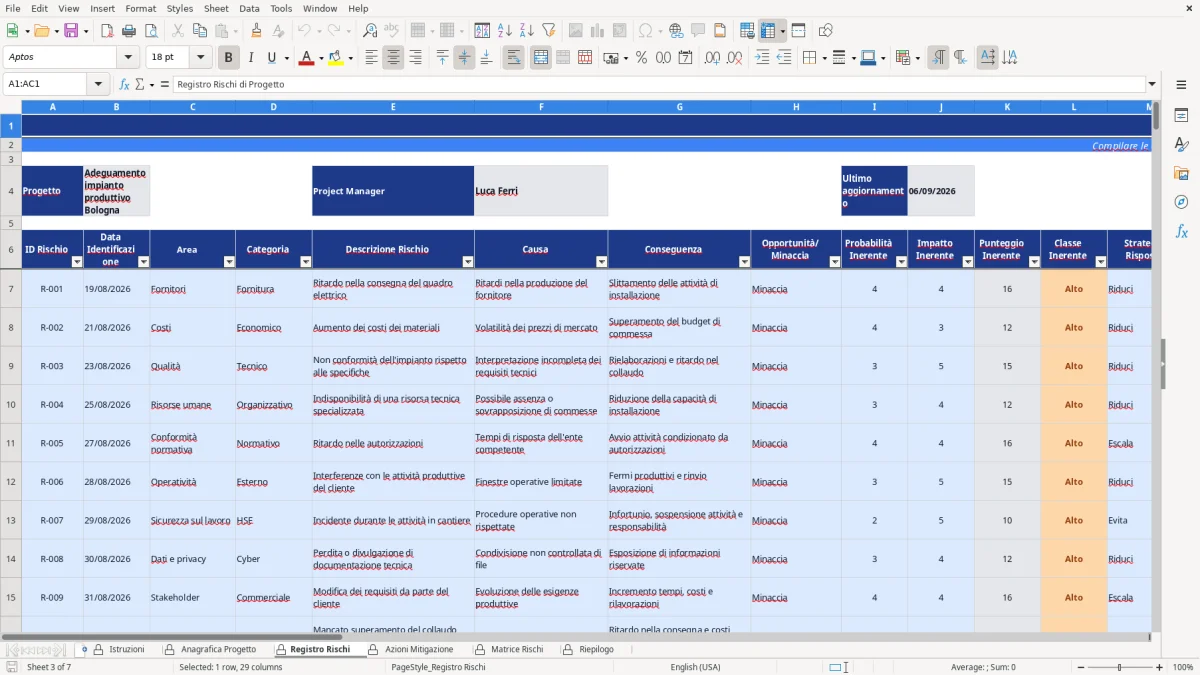The width and height of the screenshot is (1200, 675).
Task: Click the Sort Descending icon
Action: coord(526,31)
